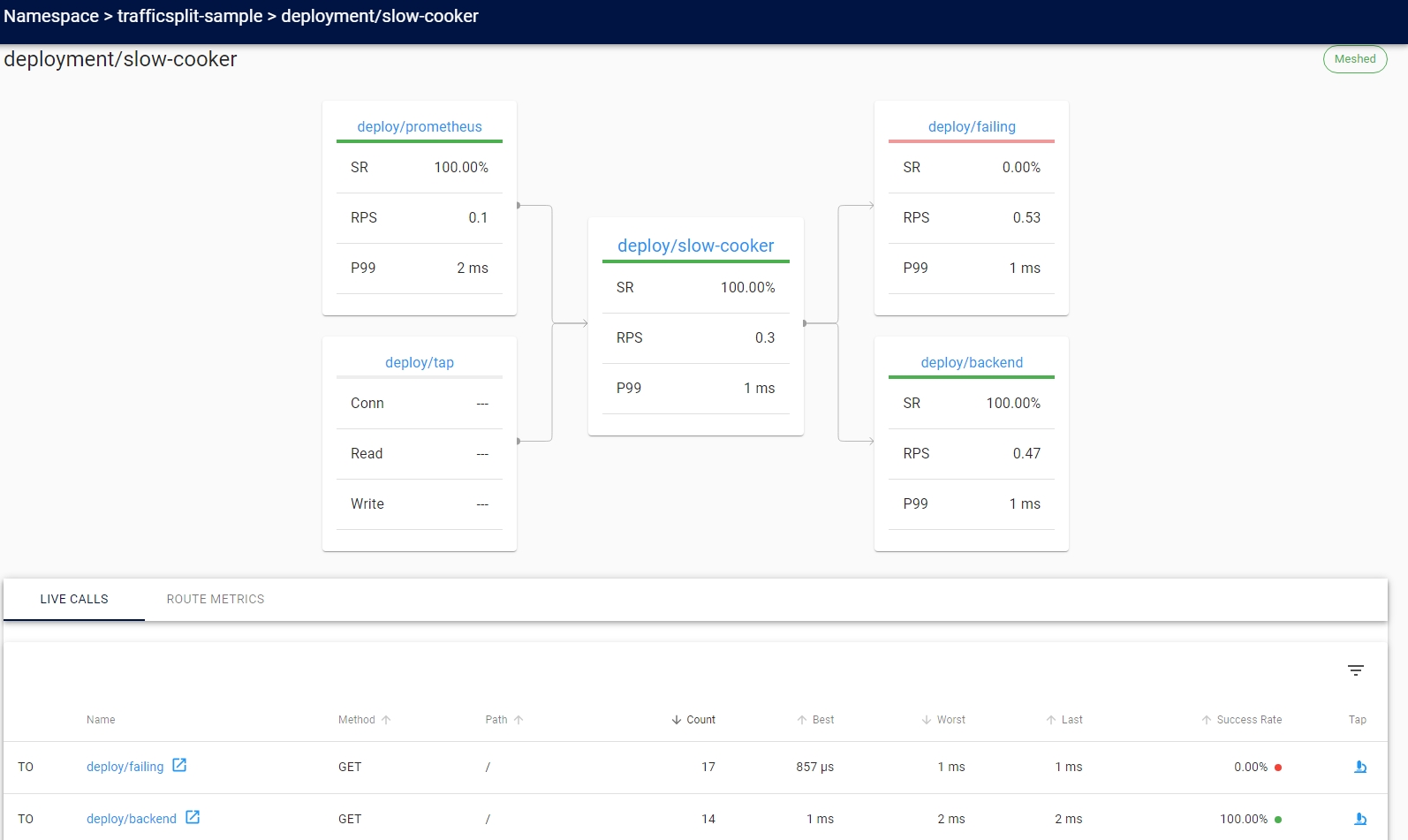Click the tap icon in deploy/backend row
This screenshot has width=1408, height=840.
click(1360, 819)
